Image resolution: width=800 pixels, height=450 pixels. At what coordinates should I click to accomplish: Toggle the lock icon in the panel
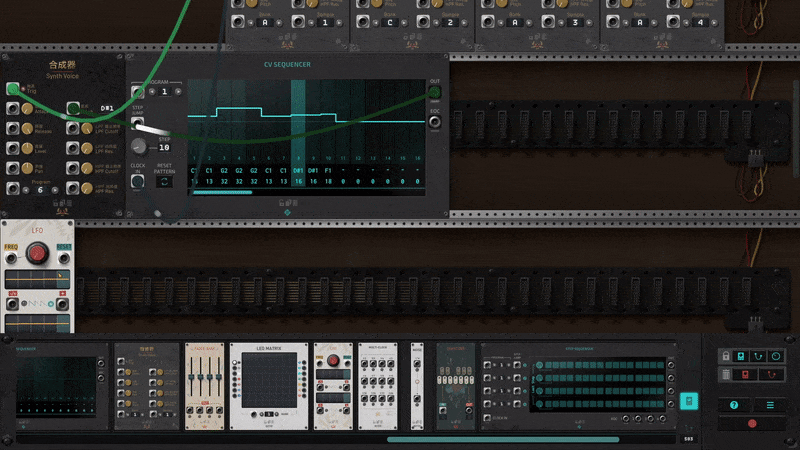(726, 356)
